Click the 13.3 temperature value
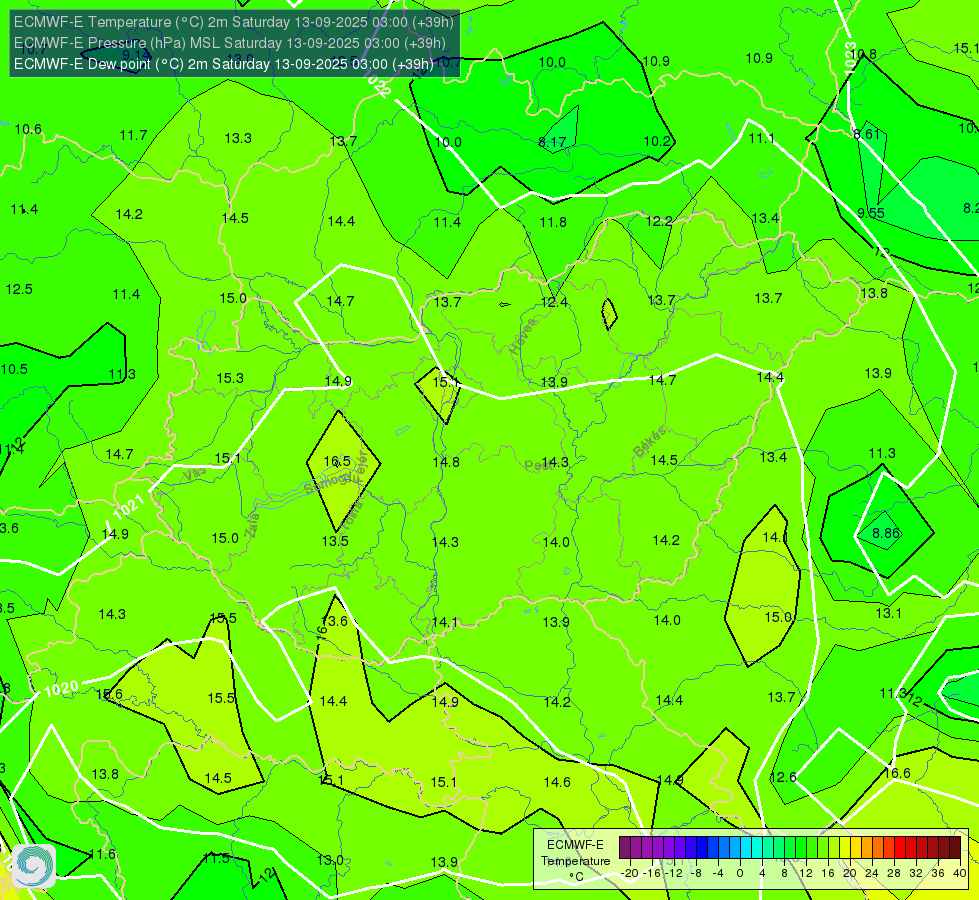This screenshot has height=900, width=979. pyautogui.click(x=238, y=138)
